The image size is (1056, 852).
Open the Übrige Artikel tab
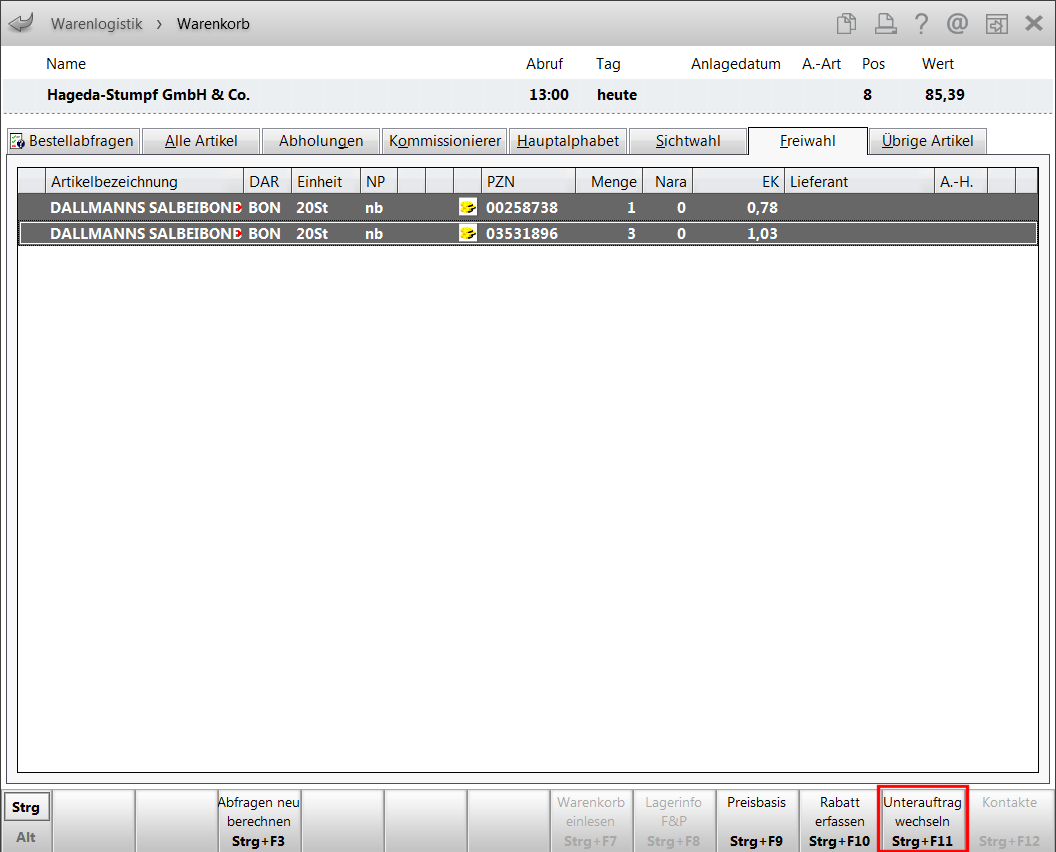(x=927, y=141)
